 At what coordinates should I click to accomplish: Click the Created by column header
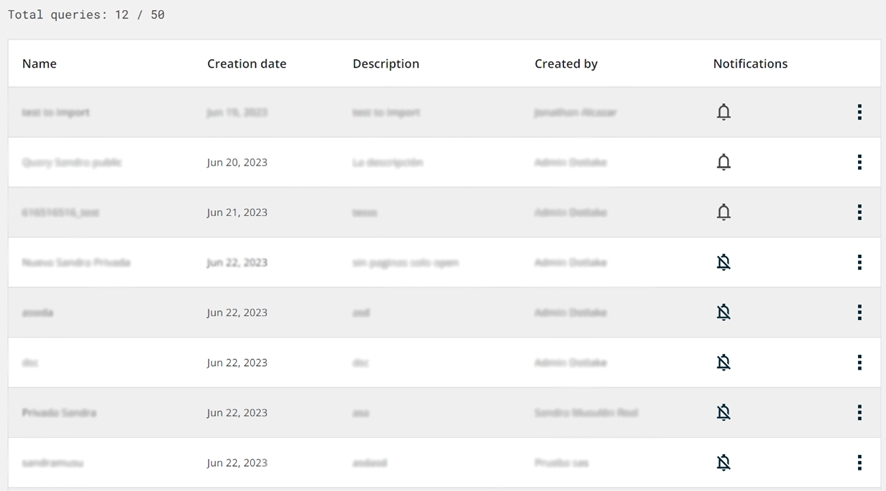tap(566, 64)
